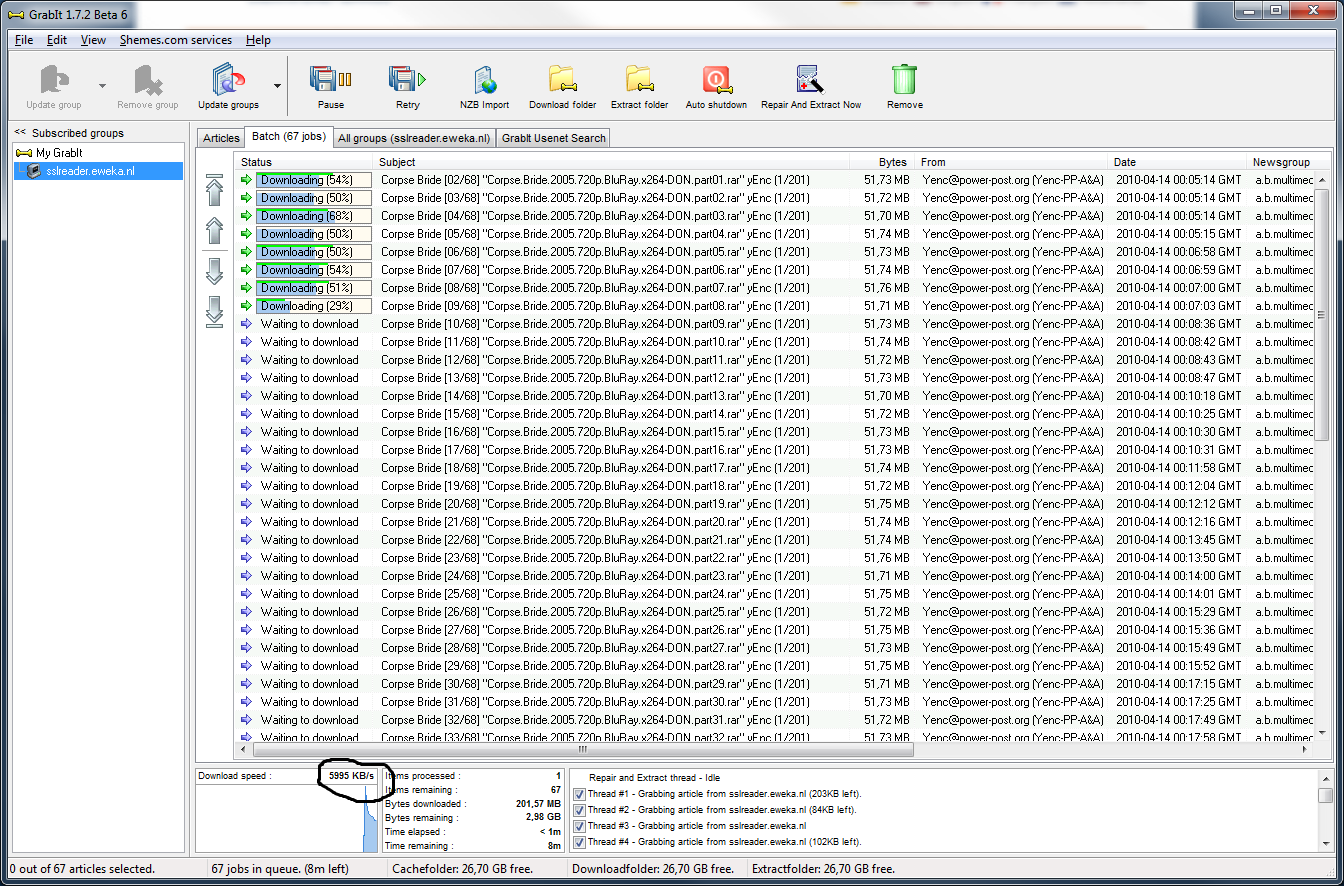Uncheck the Thread #1 checkbox
Image resolution: width=1344 pixels, height=886 pixels.
(580, 794)
